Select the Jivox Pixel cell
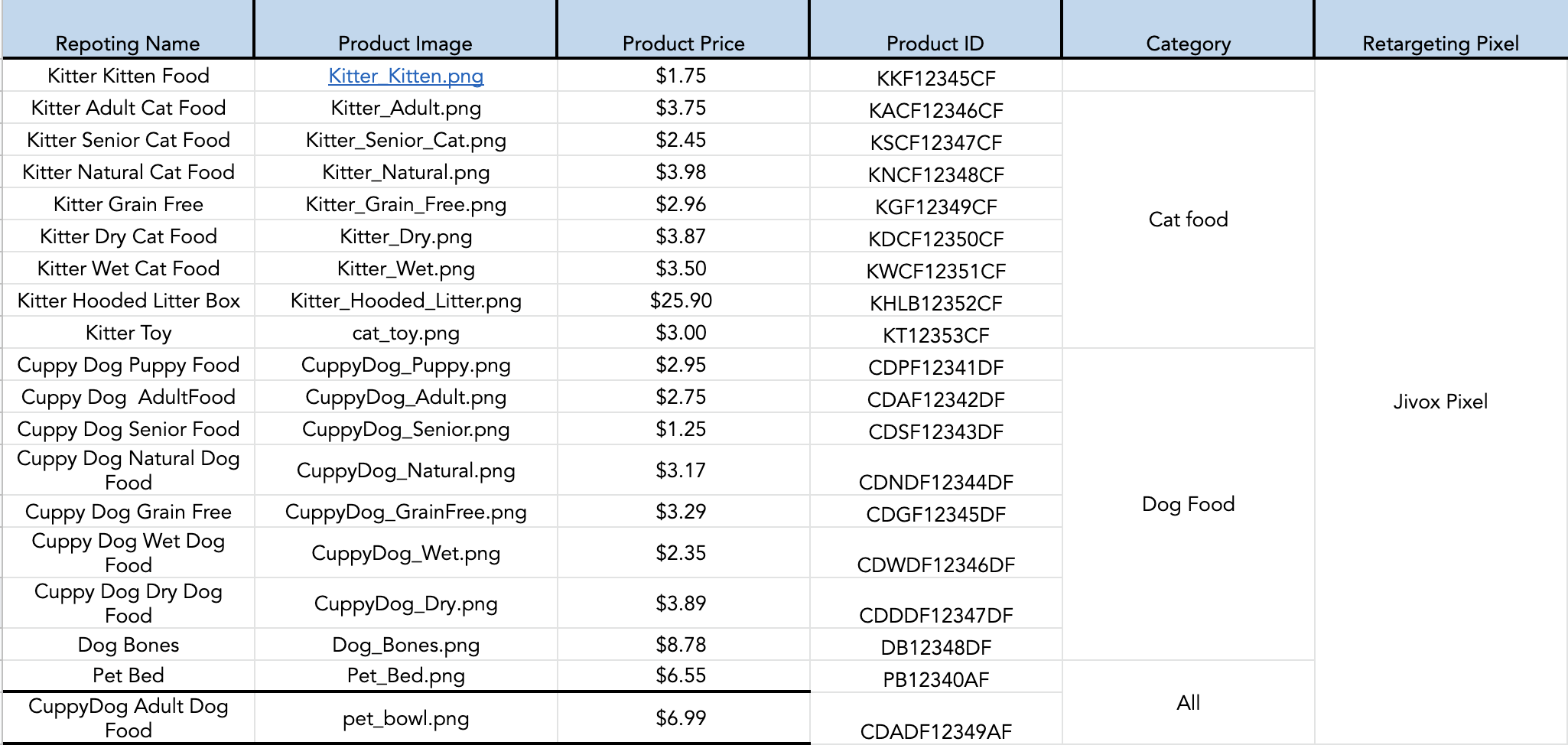 1441,402
